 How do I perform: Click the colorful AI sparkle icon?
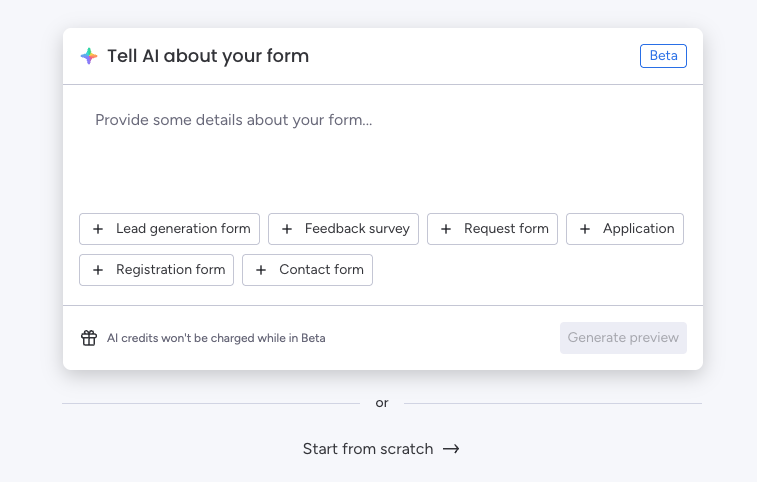coord(89,56)
